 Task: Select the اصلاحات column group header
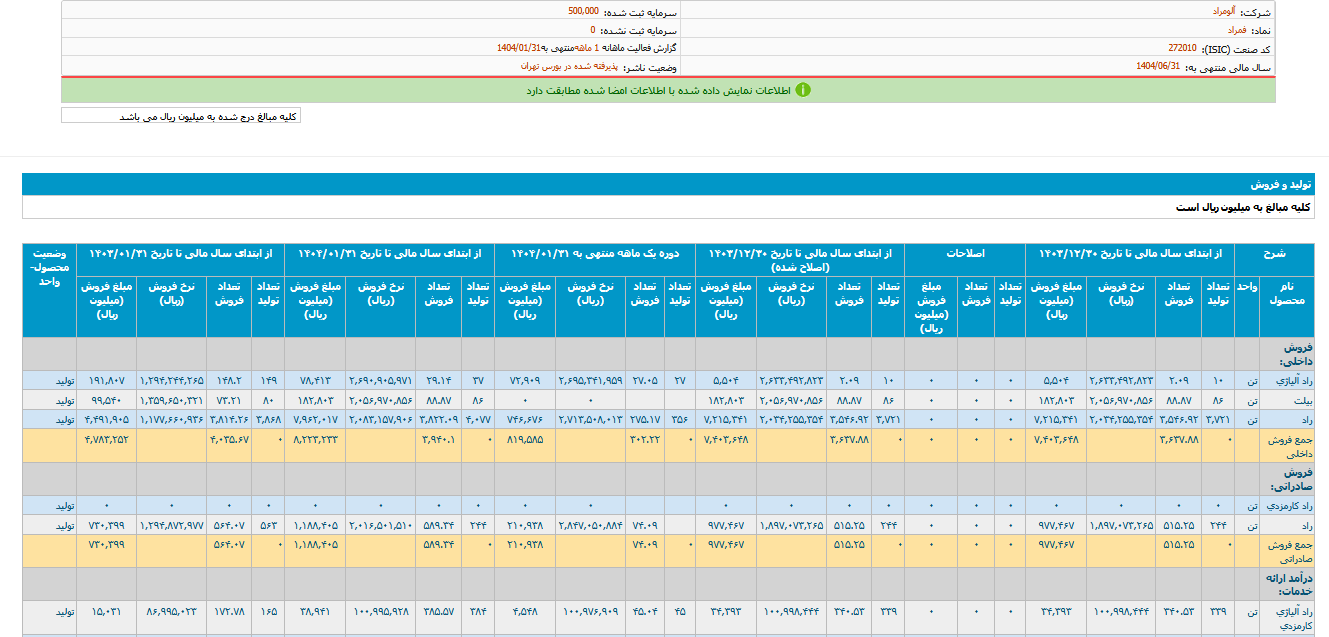[x=965, y=254]
